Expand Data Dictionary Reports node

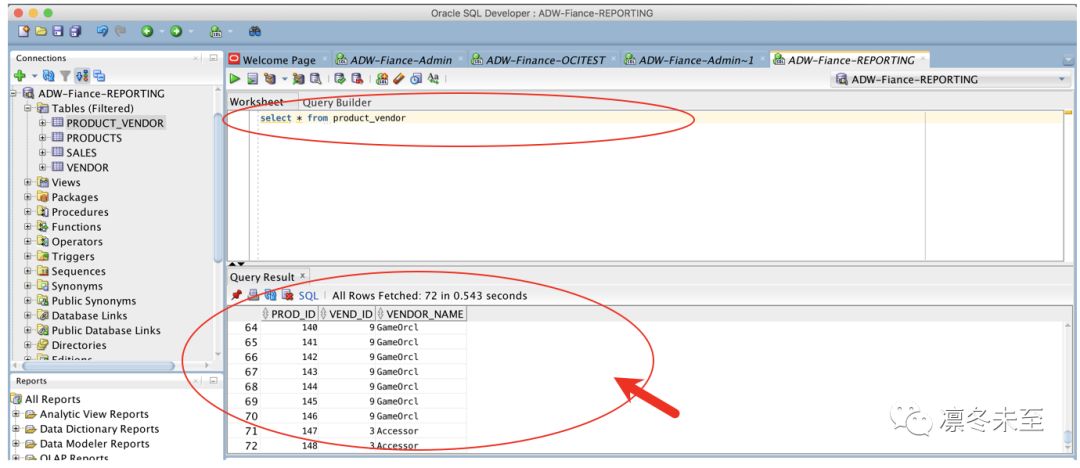[x=16, y=429]
